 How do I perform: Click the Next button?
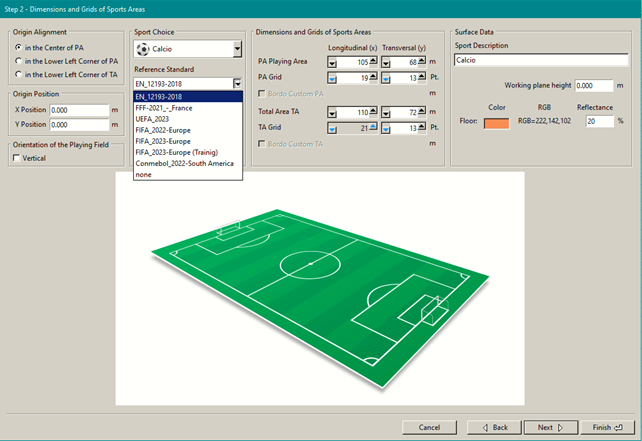551,427
